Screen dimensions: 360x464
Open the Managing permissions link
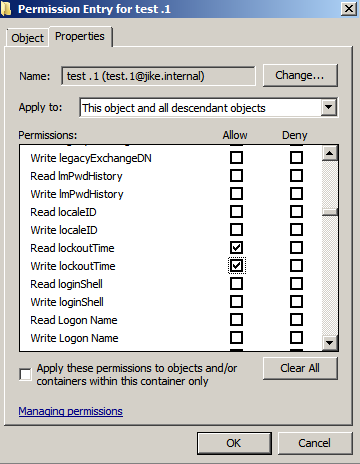[x=71, y=411]
